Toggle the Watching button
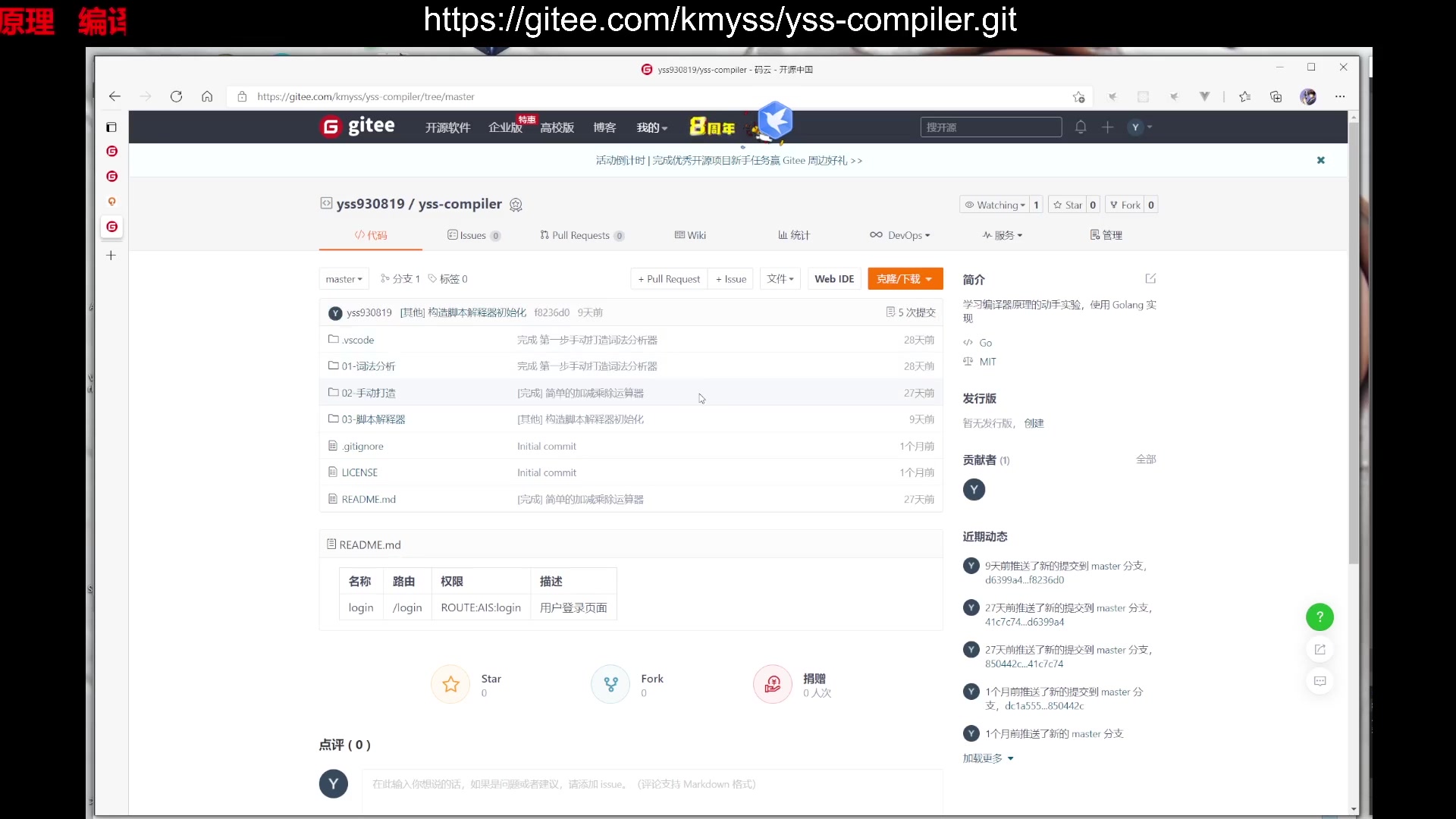1456x819 pixels. click(x=995, y=205)
